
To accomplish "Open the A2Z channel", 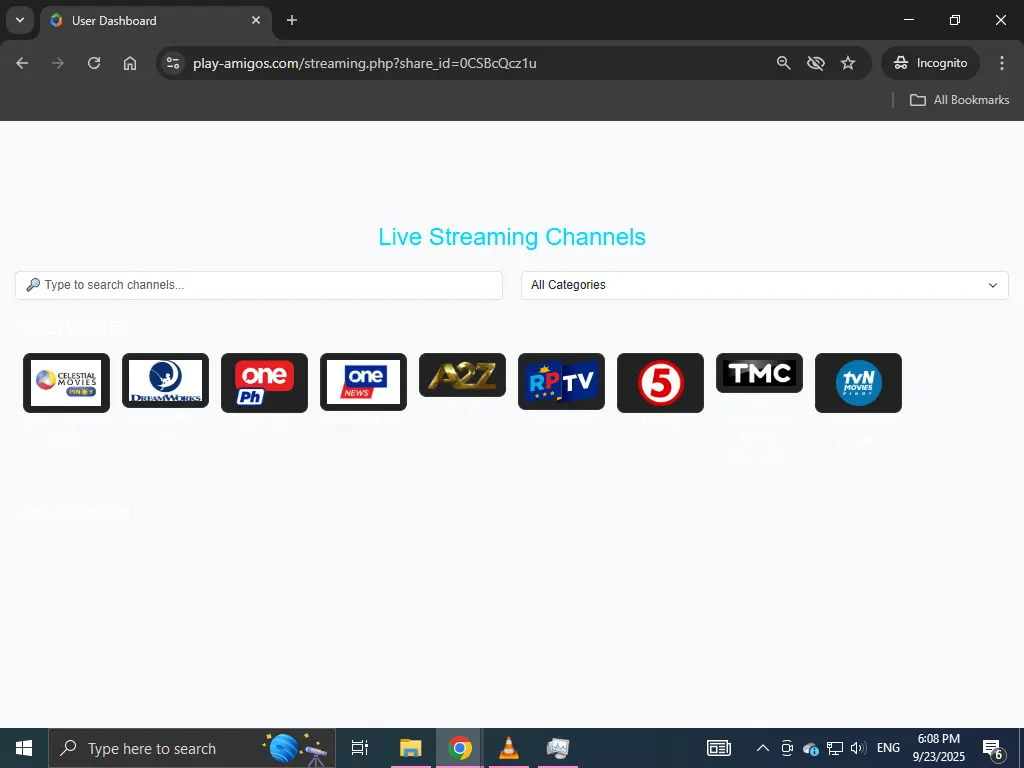I will (462, 375).
